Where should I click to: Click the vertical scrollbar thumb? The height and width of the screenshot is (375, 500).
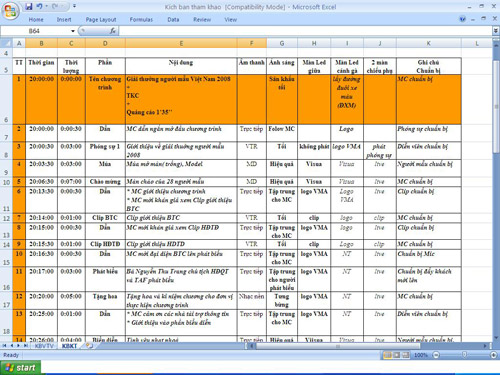point(496,106)
